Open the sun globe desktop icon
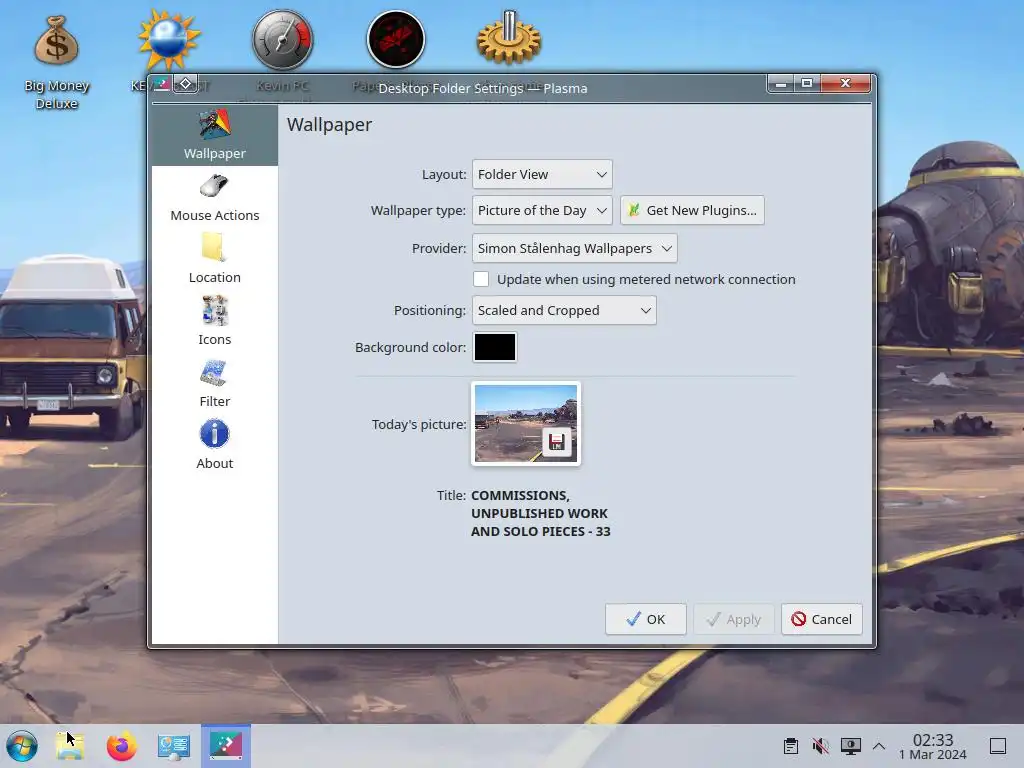The height and width of the screenshot is (768, 1024). click(x=168, y=39)
